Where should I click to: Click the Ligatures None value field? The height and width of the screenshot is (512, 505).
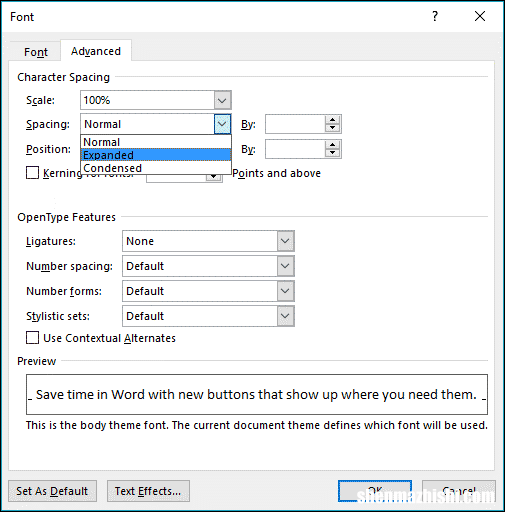click(200, 241)
